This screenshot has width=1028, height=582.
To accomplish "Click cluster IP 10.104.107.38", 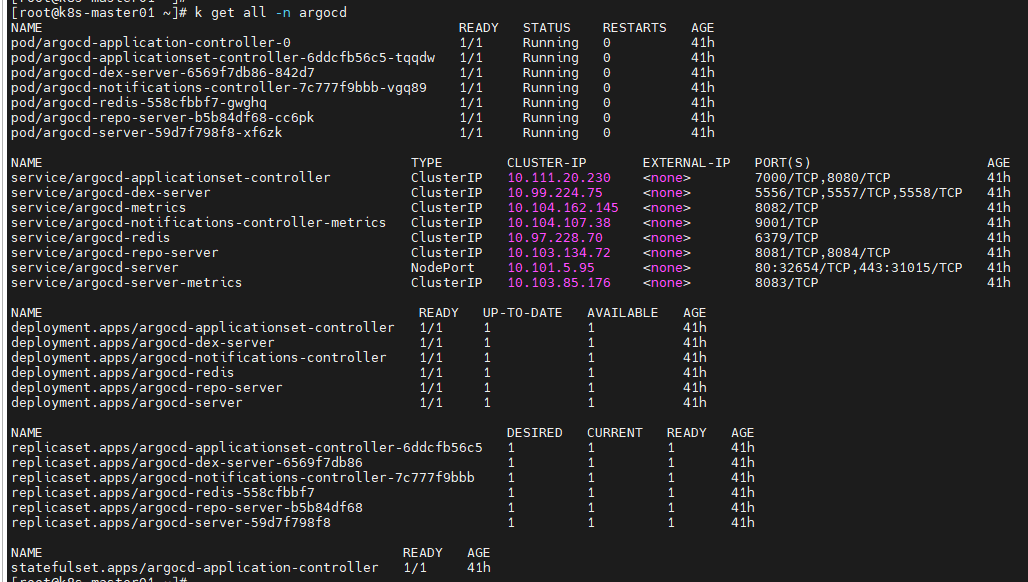I will coord(559,223).
